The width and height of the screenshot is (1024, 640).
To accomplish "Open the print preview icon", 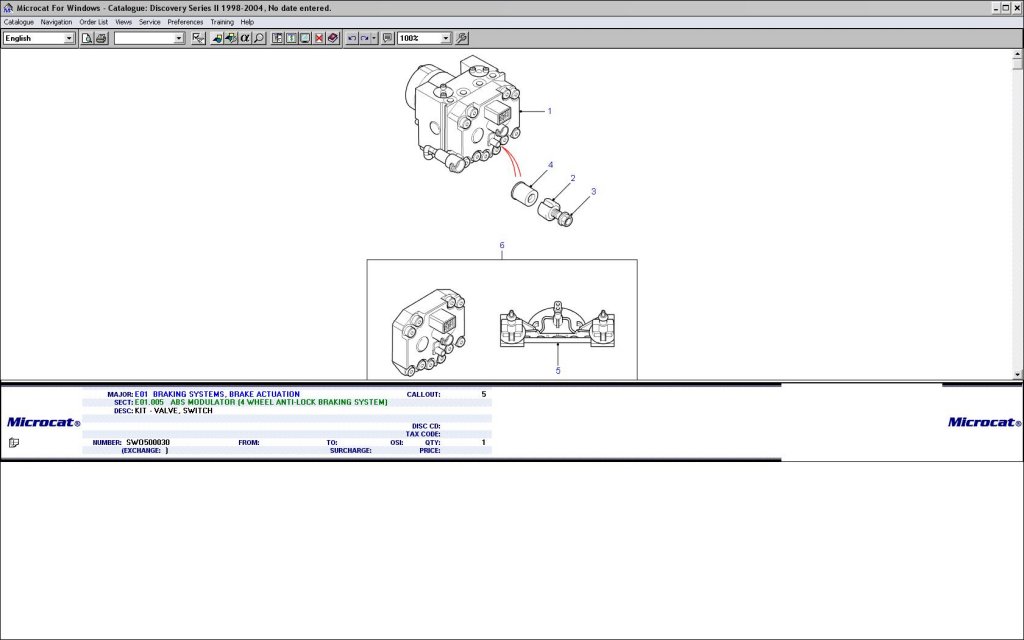I will (87, 39).
